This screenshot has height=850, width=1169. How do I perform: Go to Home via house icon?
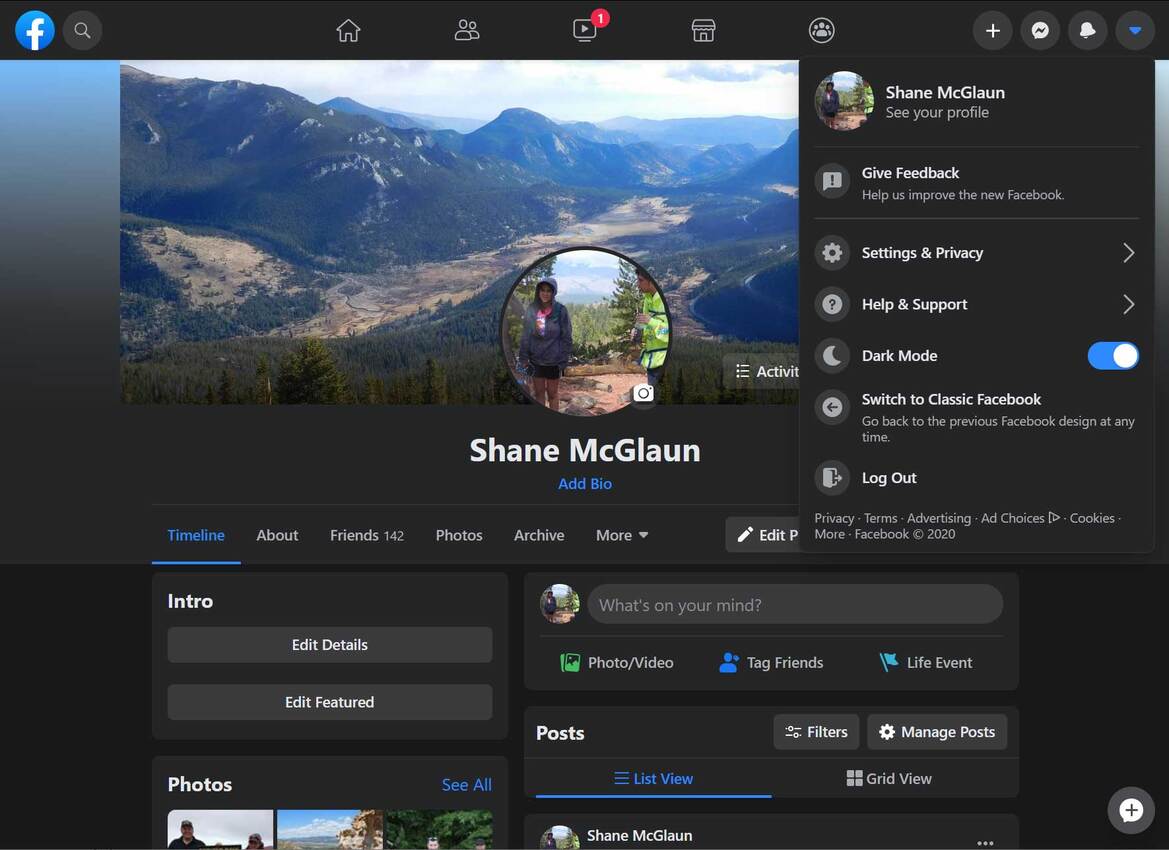pyautogui.click(x=348, y=31)
